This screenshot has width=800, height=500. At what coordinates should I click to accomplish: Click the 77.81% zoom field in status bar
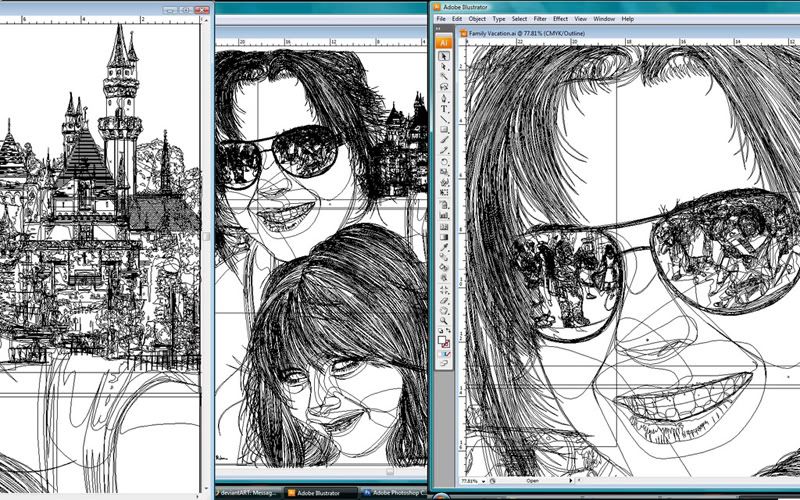(x=470, y=481)
